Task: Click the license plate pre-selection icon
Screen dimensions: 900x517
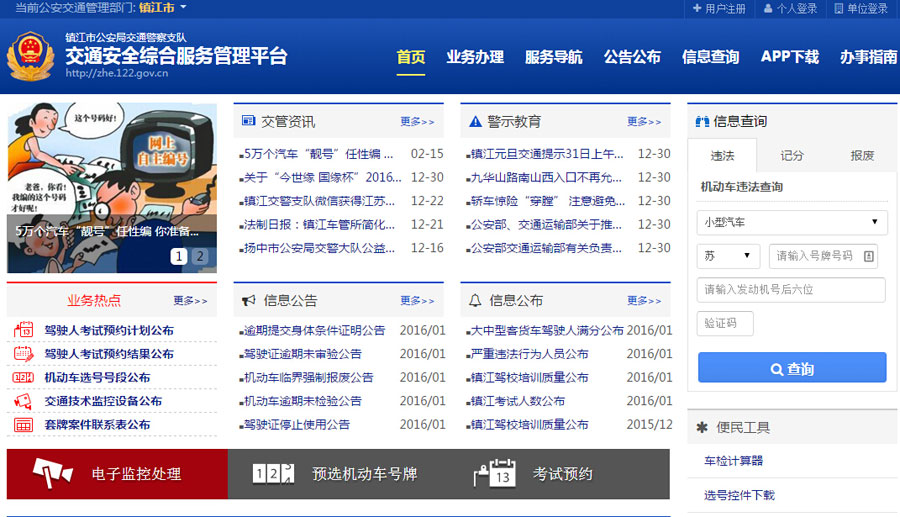Action: tap(273, 474)
